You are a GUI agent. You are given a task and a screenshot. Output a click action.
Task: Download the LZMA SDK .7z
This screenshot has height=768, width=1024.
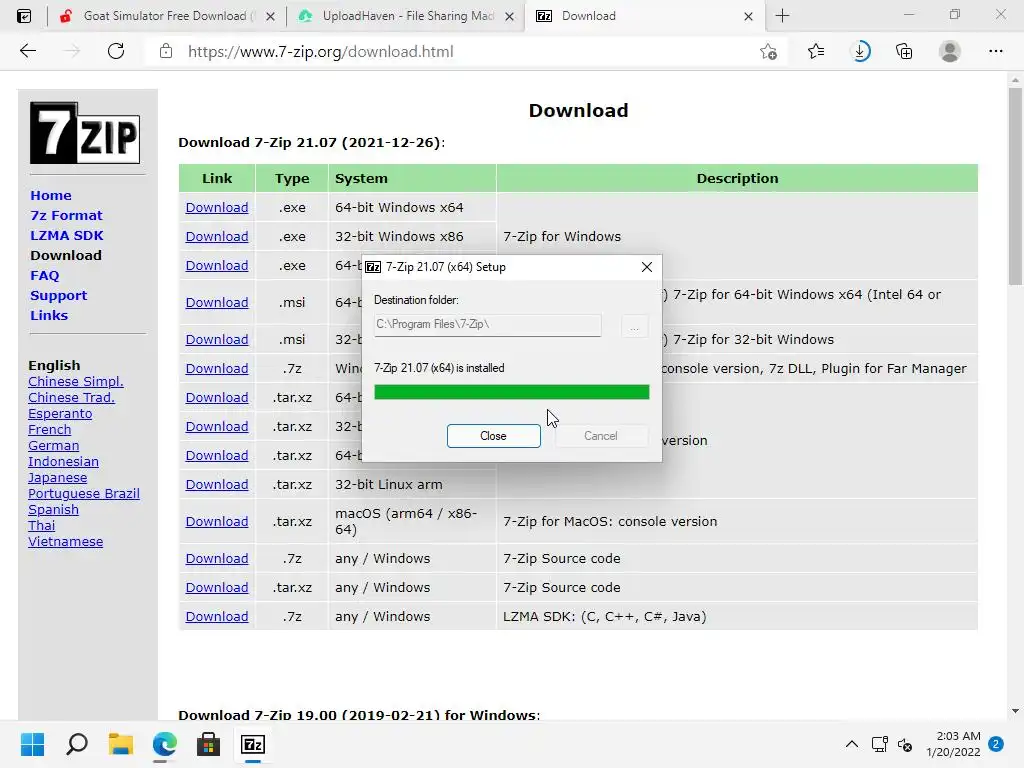[217, 616]
